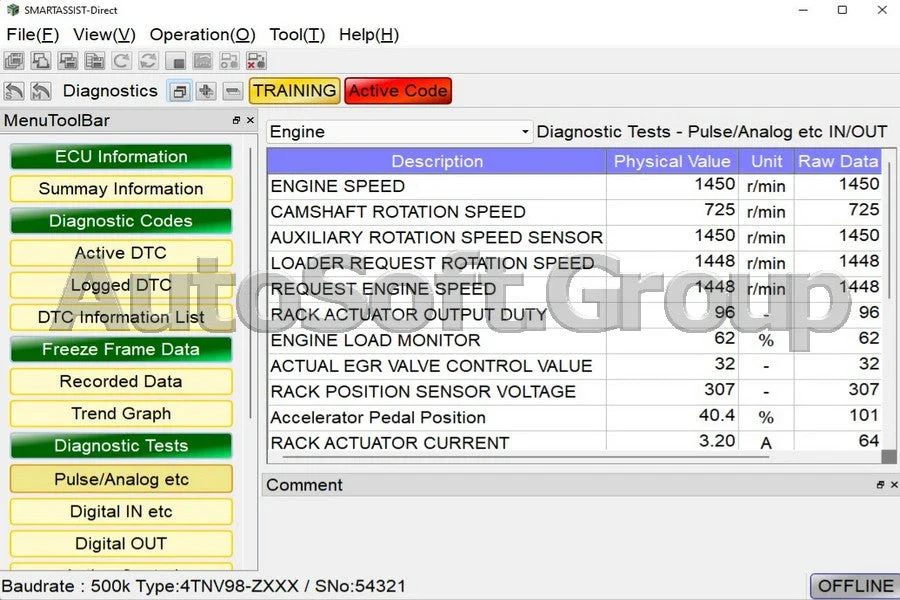Click the first stacked-save toolbar icon
This screenshot has width=900, height=600.
[14, 60]
